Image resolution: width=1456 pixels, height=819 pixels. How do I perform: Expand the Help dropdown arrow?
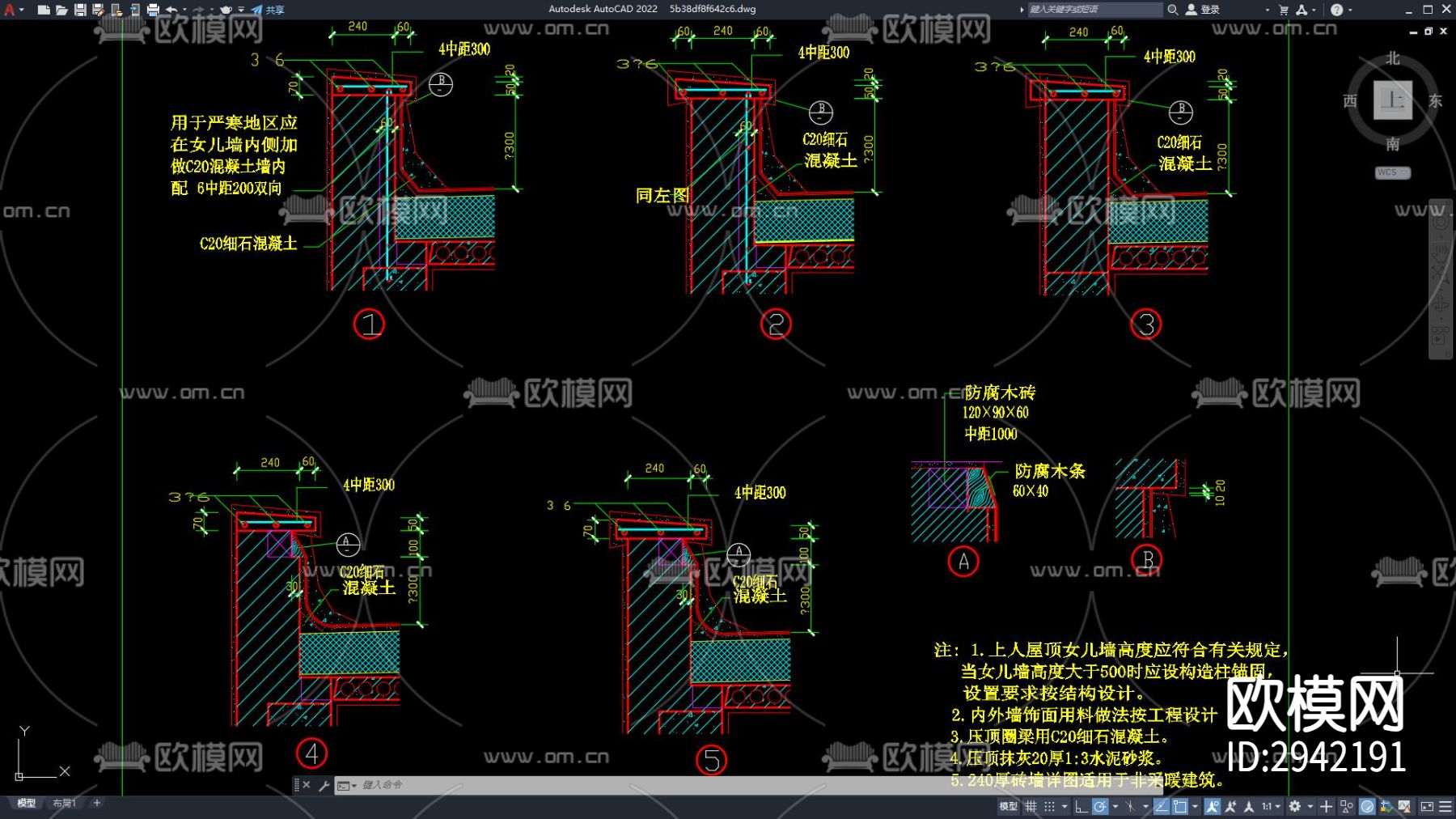[1350, 10]
